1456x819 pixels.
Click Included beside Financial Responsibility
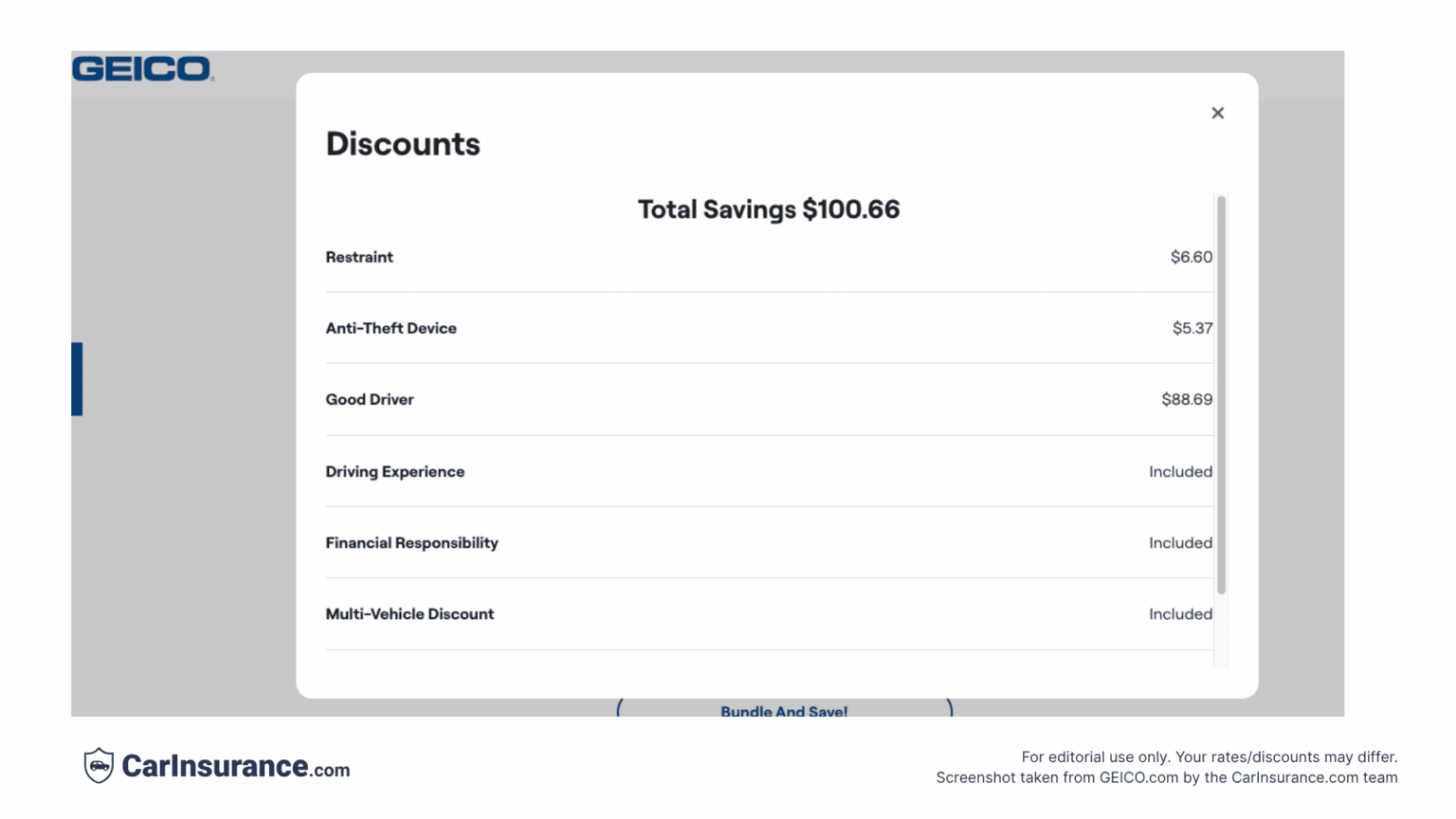click(x=1180, y=542)
